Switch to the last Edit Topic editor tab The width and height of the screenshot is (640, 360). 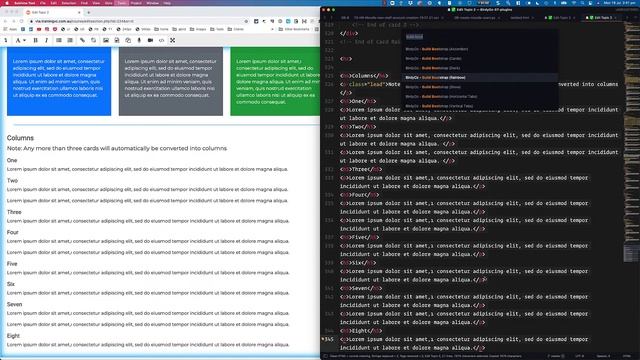(602, 18)
